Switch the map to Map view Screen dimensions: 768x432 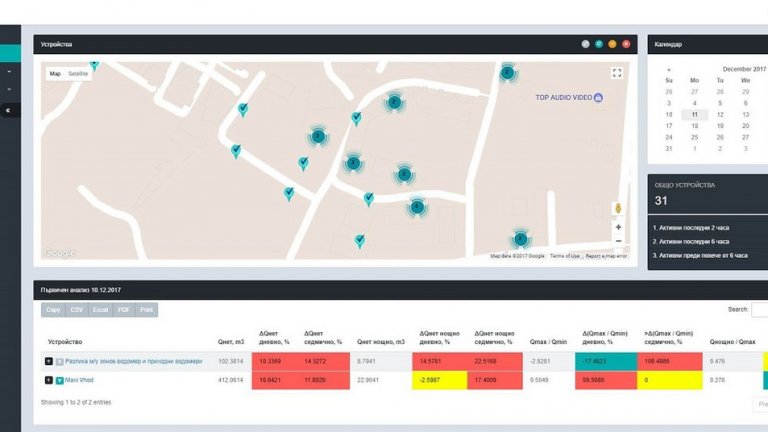pos(55,74)
